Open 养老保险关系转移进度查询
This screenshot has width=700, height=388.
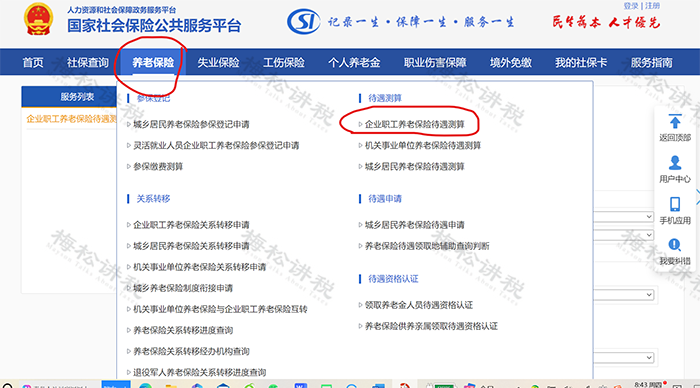click(183, 330)
